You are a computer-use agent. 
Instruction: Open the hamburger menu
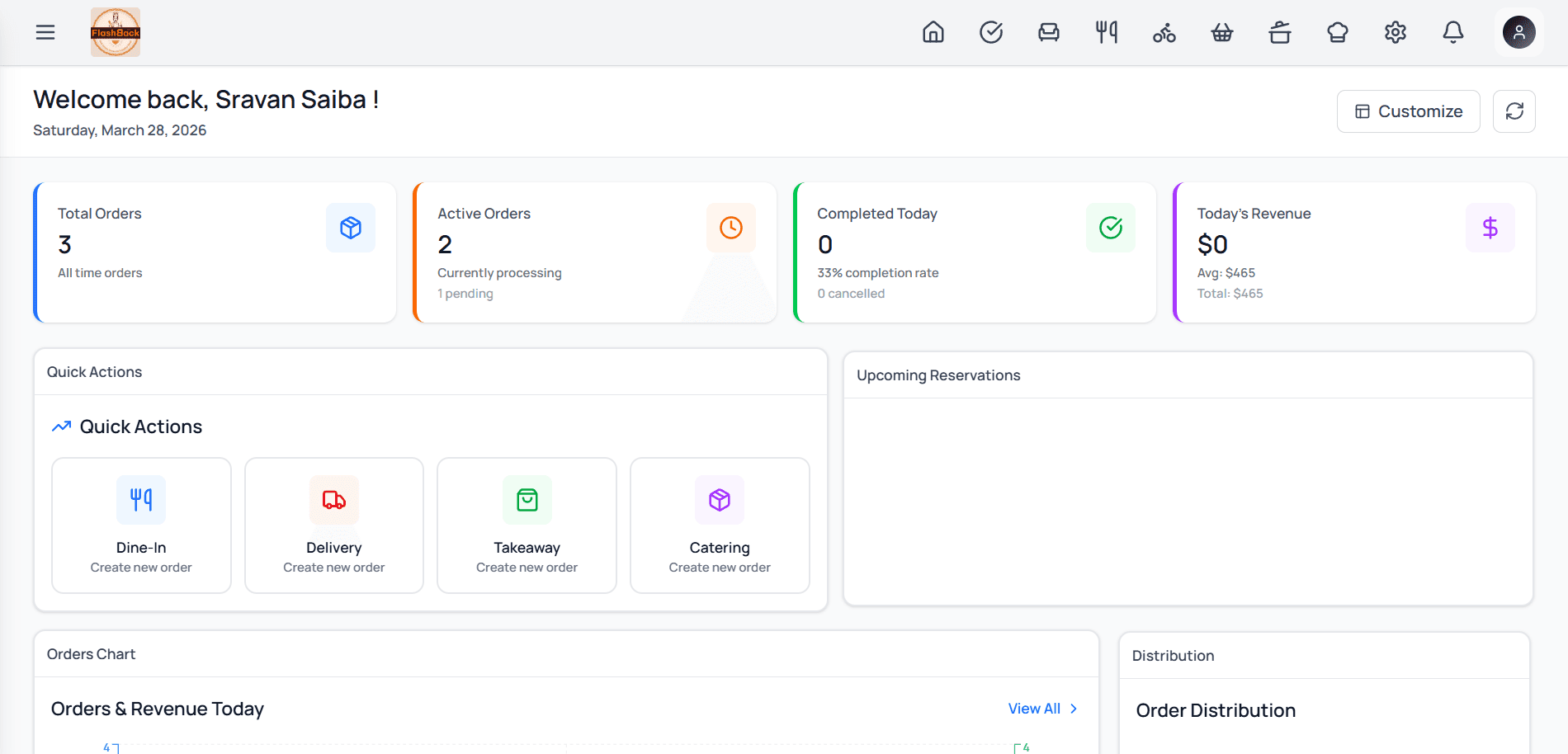coord(45,32)
